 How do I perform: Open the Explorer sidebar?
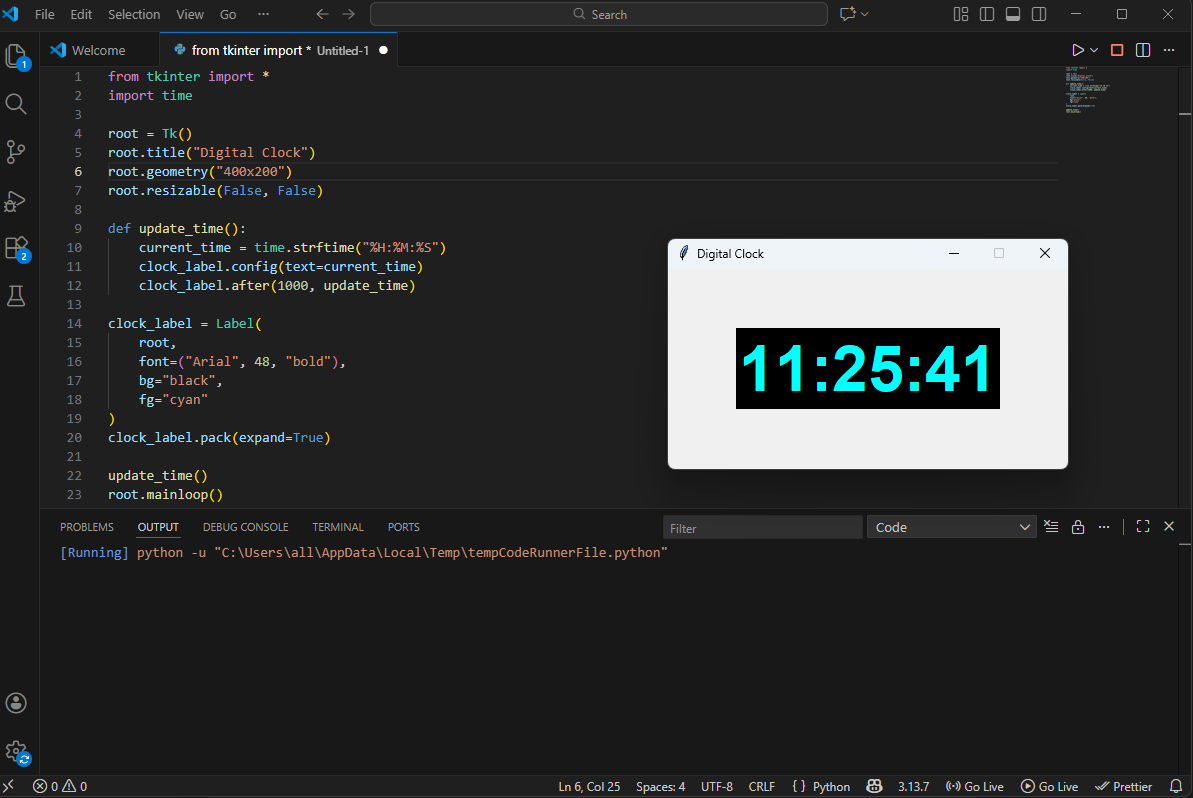pos(16,58)
